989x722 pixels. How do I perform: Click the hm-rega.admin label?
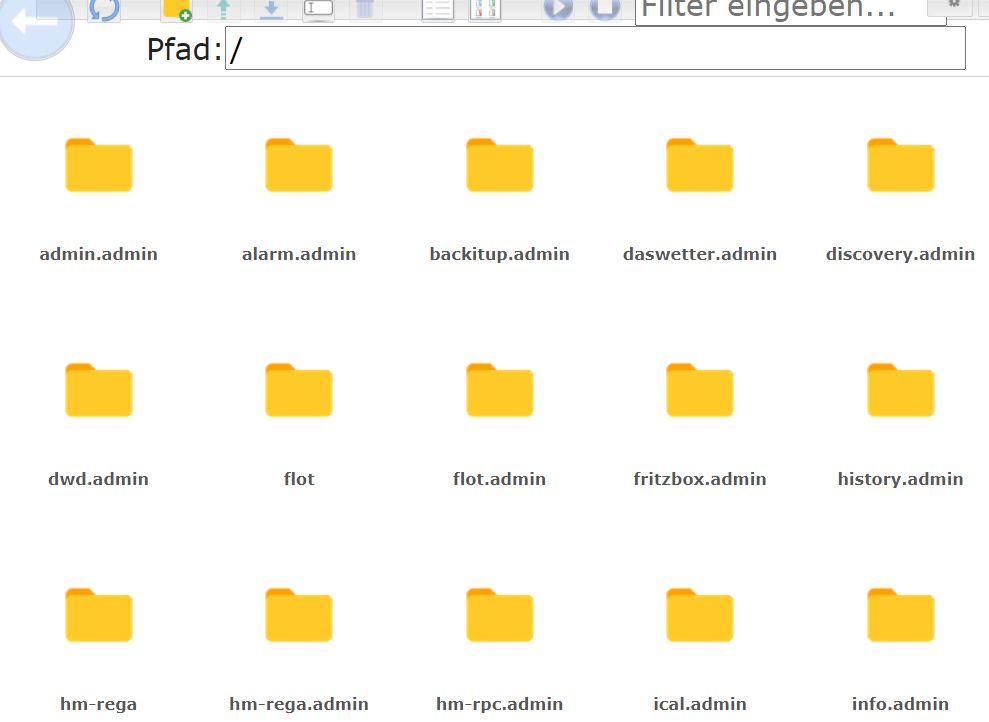pyautogui.click(x=299, y=704)
